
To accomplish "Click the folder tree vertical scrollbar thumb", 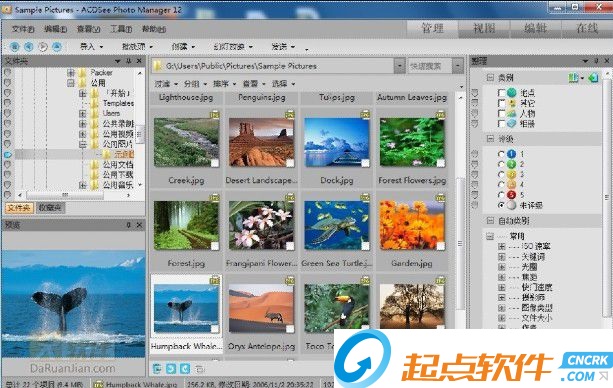I will (x=139, y=133).
